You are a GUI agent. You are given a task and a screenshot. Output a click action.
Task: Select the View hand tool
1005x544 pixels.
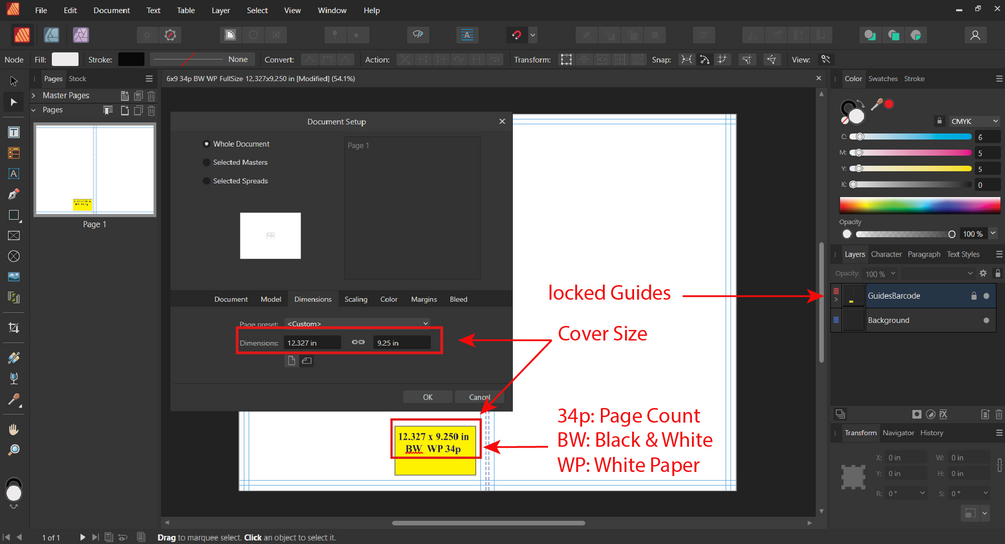(13, 429)
